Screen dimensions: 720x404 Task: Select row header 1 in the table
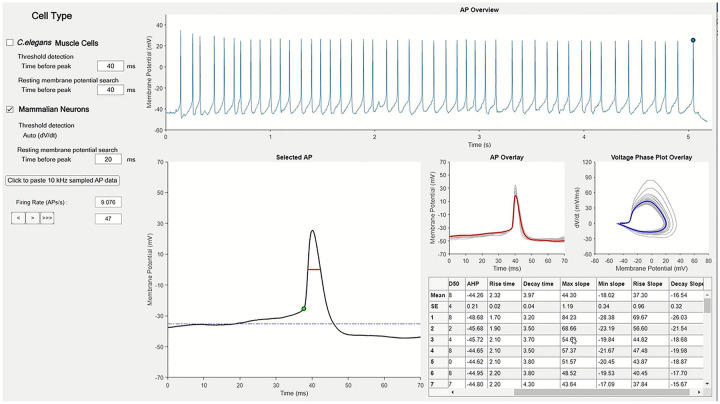[438, 317]
